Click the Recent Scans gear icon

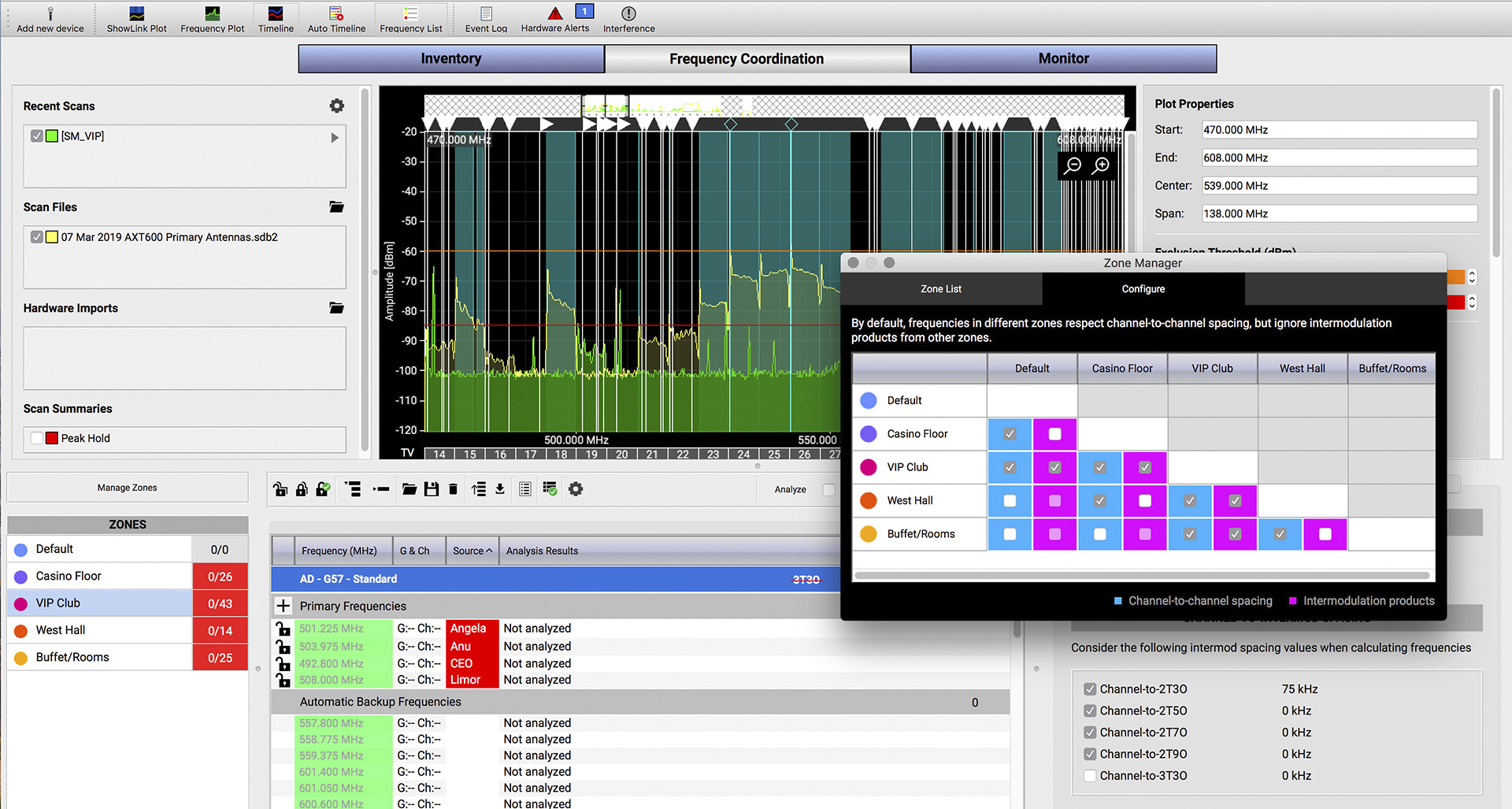(337, 106)
